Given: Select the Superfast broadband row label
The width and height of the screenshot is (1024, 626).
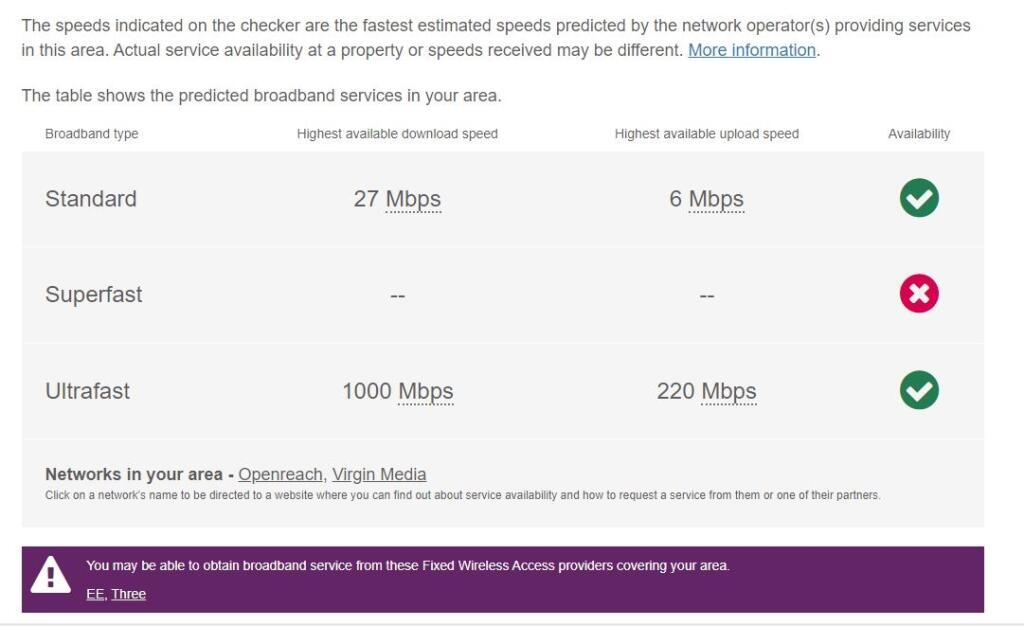Looking at the screenshot, I should pyautogui.click(x=94, y=295).
